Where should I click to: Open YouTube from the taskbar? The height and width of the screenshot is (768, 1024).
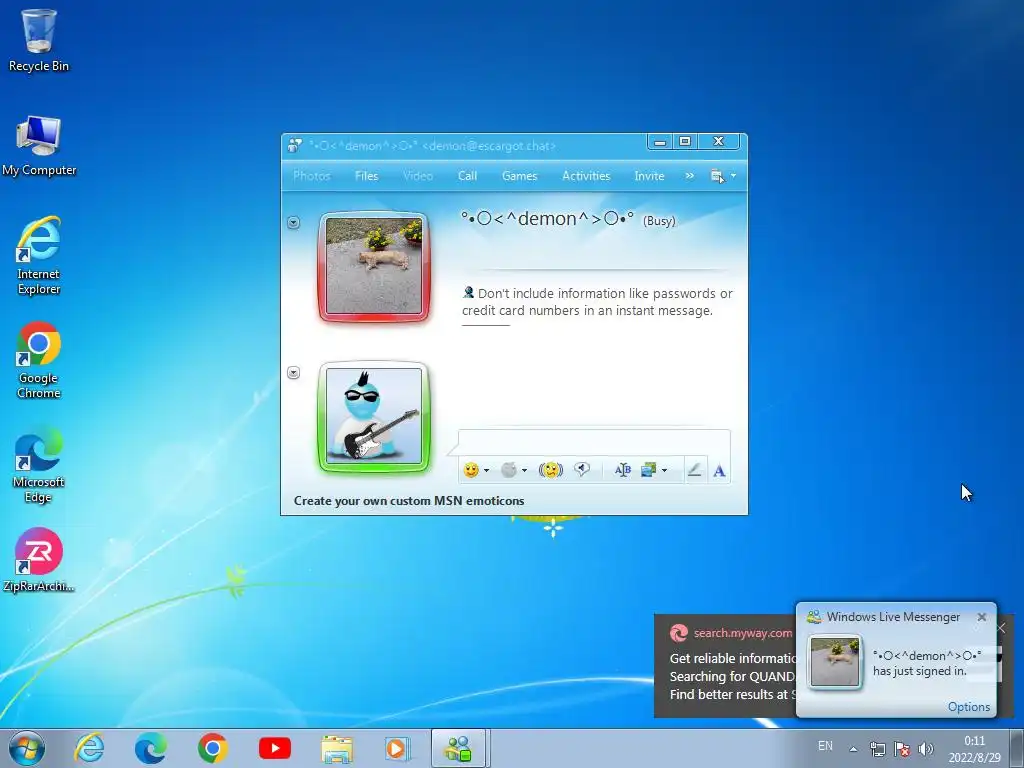(274, 748)
